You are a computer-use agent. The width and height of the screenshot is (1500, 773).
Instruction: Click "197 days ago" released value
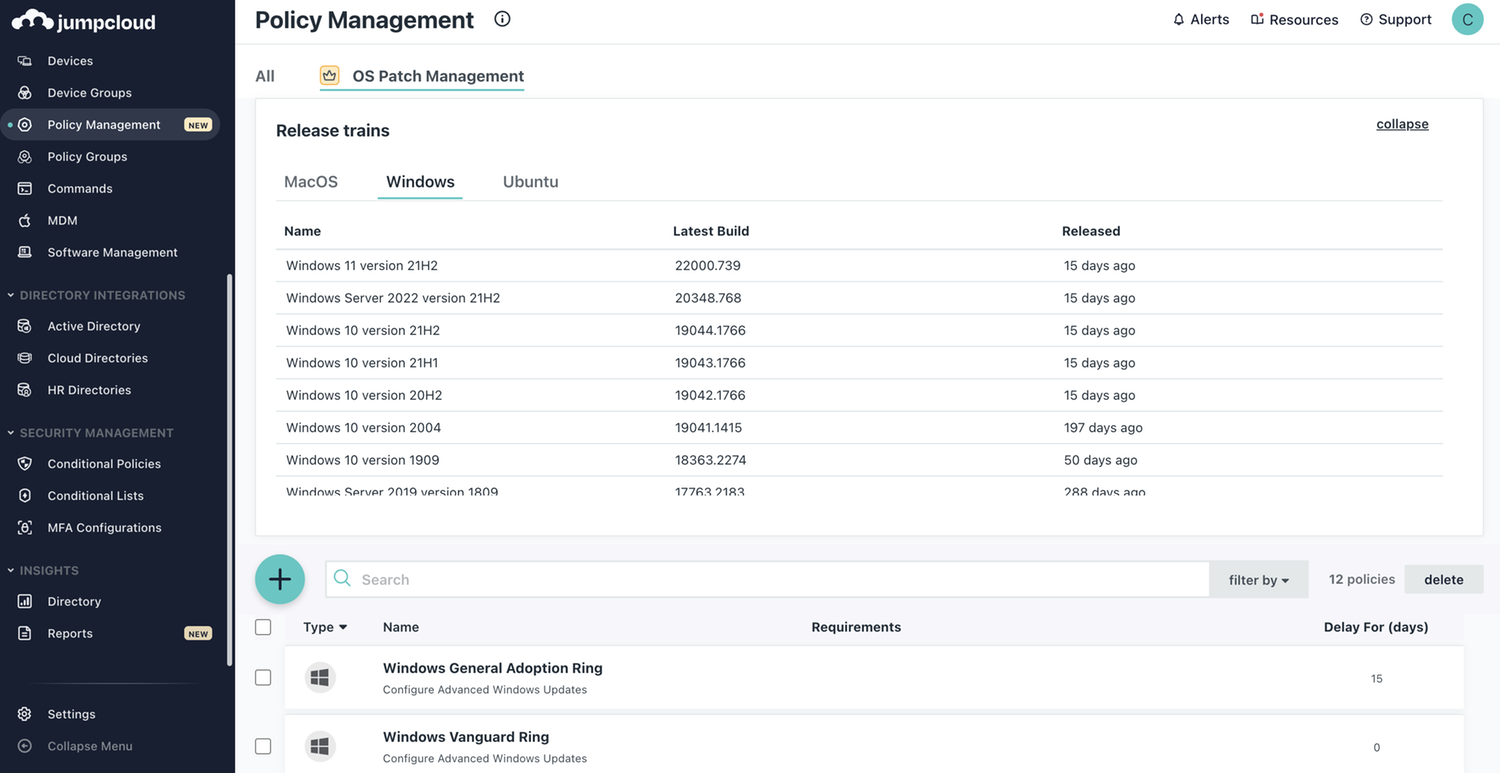coord(1103,428)
